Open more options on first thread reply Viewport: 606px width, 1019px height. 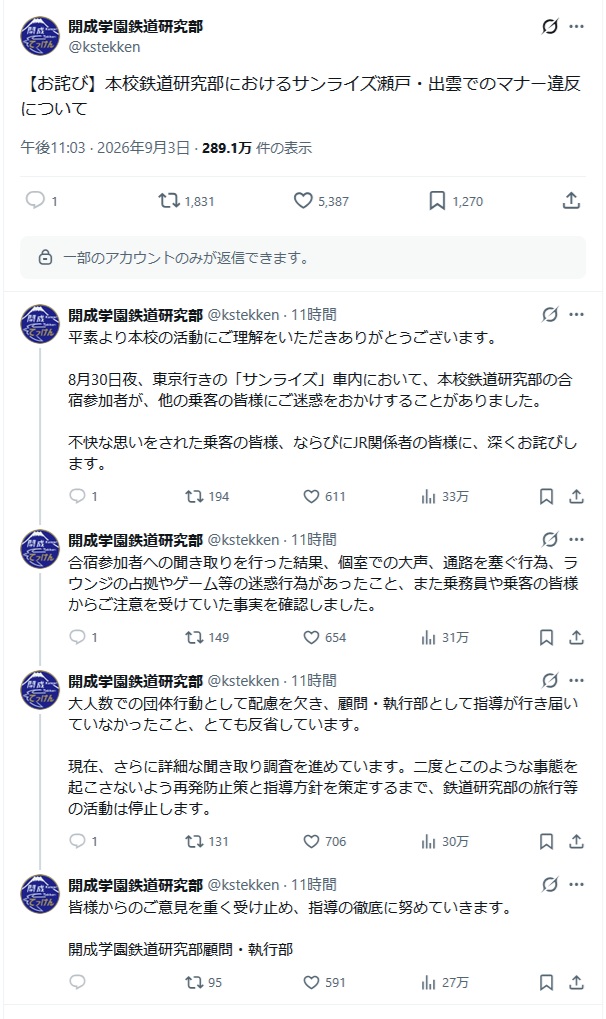pos(576,315)
